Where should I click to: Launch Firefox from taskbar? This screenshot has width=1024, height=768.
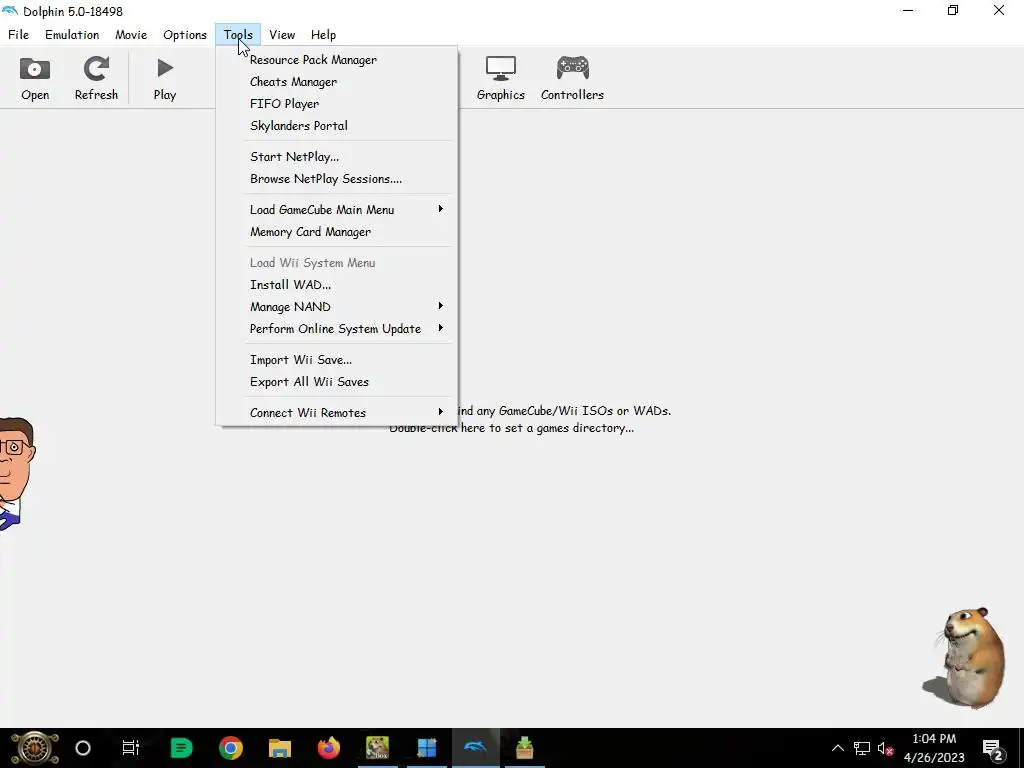[x=328, y=748]
